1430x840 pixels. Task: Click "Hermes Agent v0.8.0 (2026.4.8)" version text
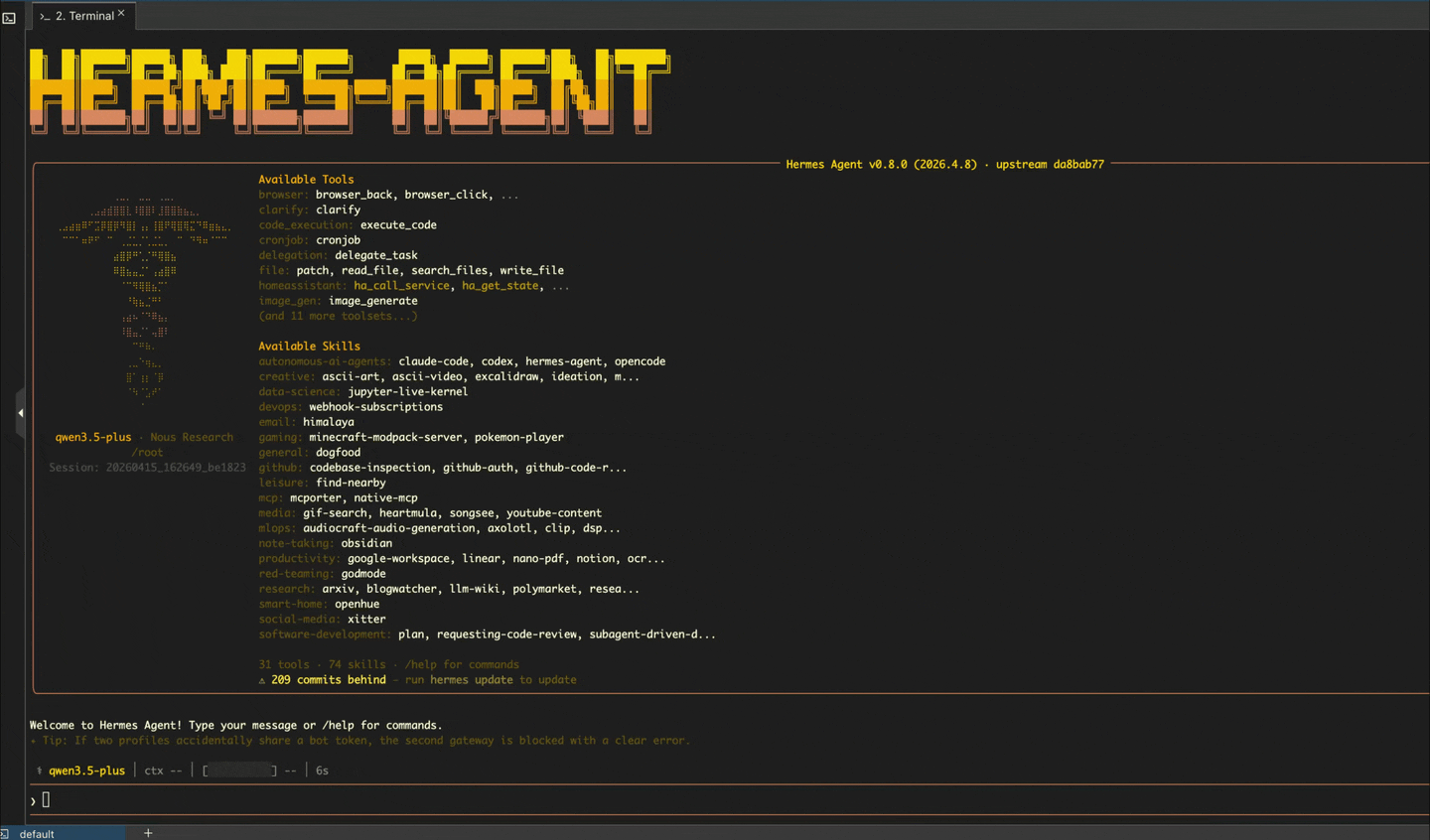point(881,165)
